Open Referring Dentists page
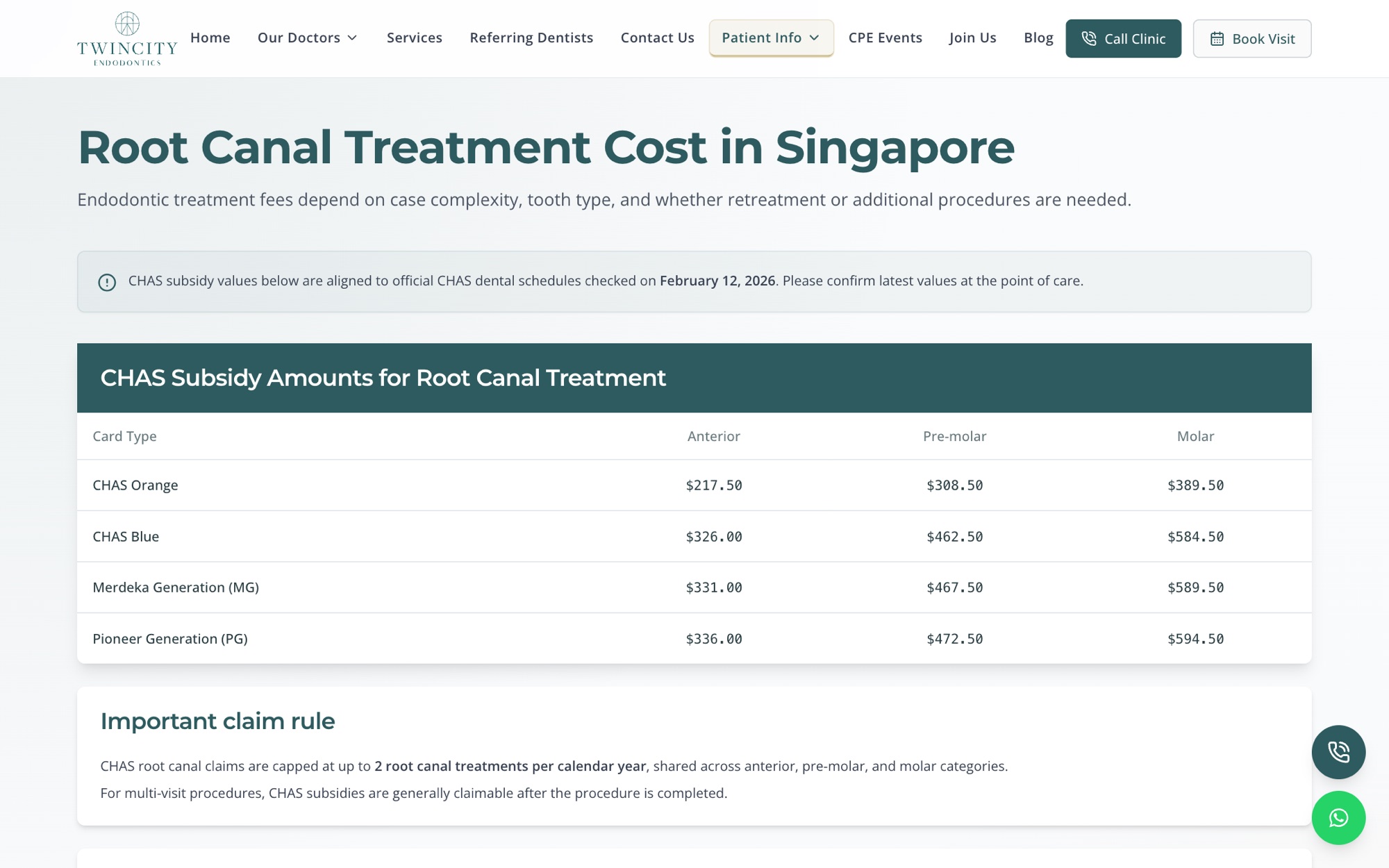Image resolution: width=1389 pixels, height=868 pixels. tap(531, 37)
